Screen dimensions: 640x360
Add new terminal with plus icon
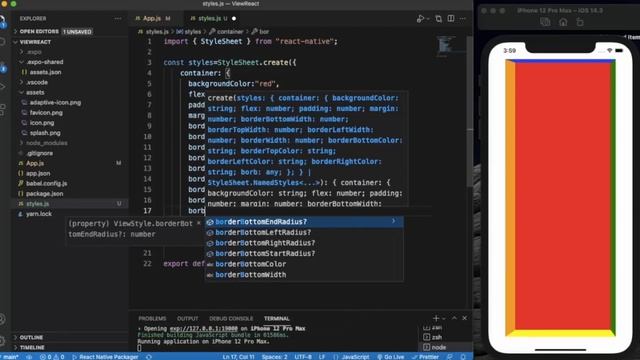pos(436,318)
